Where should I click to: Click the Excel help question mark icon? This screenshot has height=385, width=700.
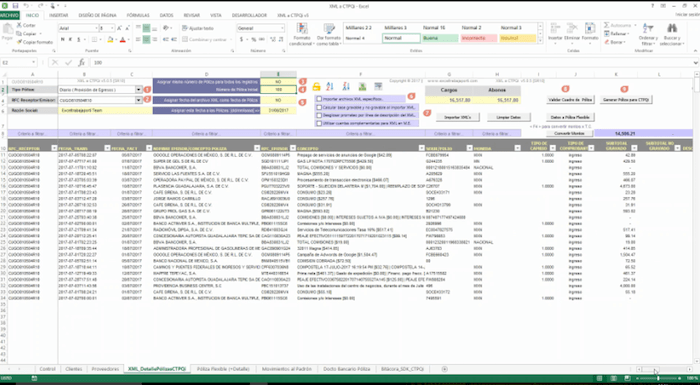click(653, 6)
